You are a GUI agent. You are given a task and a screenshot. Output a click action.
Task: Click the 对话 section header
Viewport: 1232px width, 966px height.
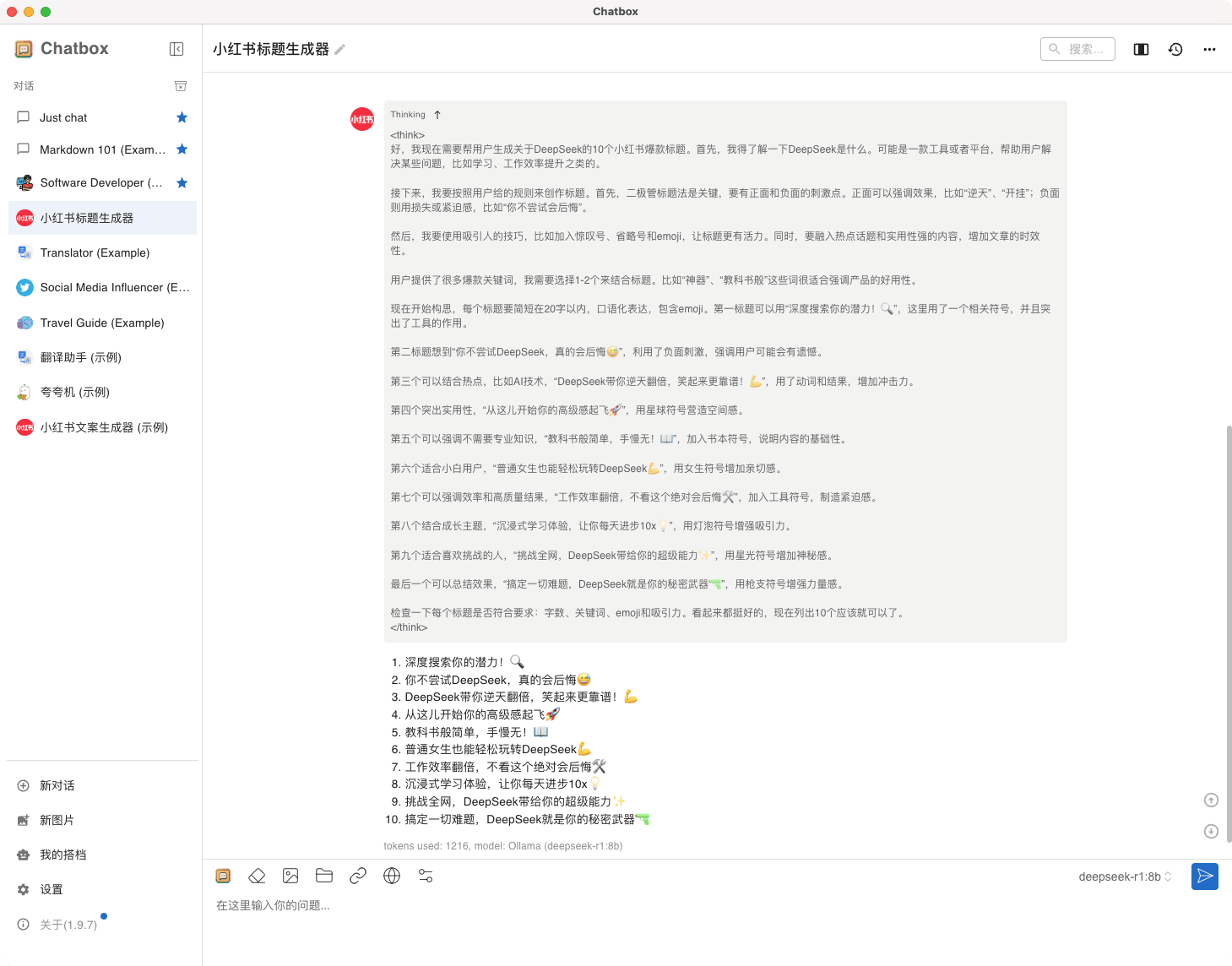coord(24,86)
